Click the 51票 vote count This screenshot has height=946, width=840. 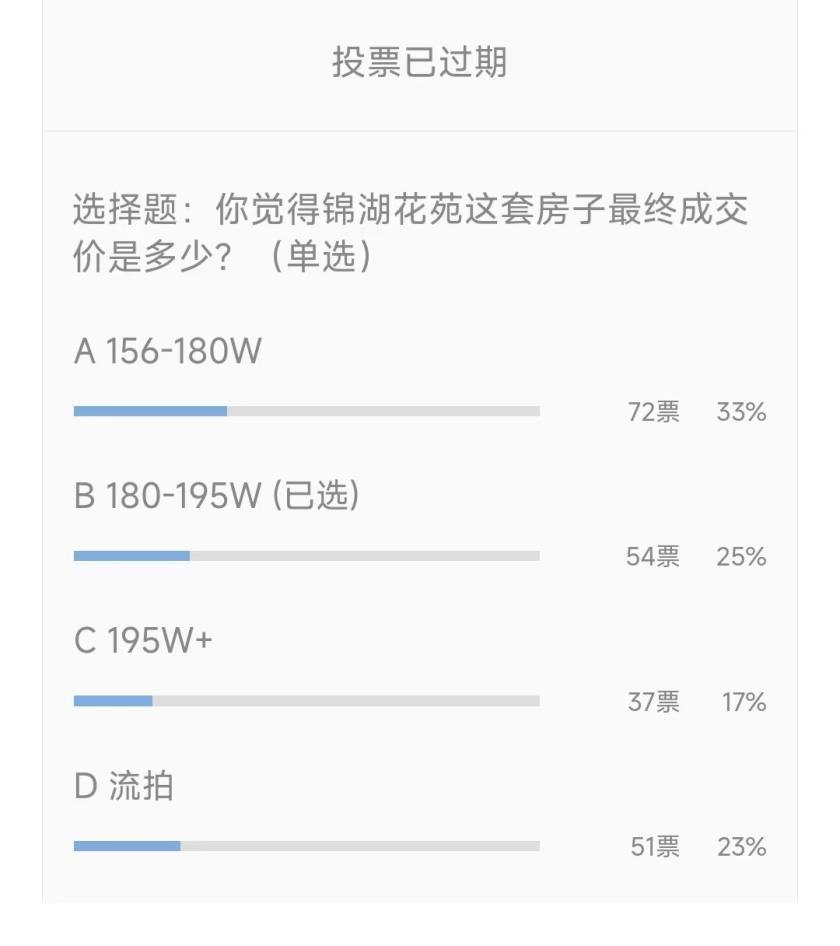click(x=655, y=846)
